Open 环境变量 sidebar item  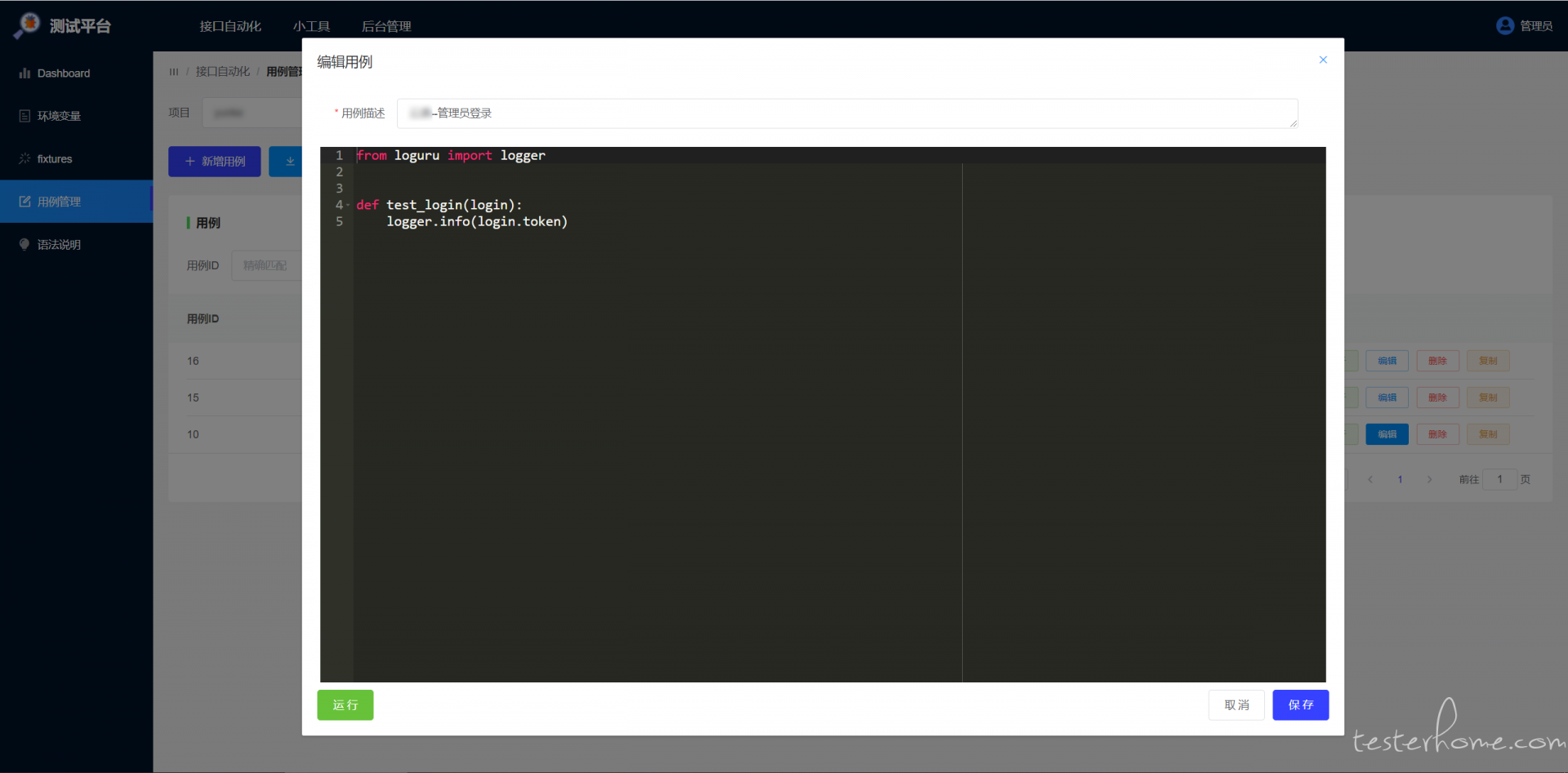point(76,116)
